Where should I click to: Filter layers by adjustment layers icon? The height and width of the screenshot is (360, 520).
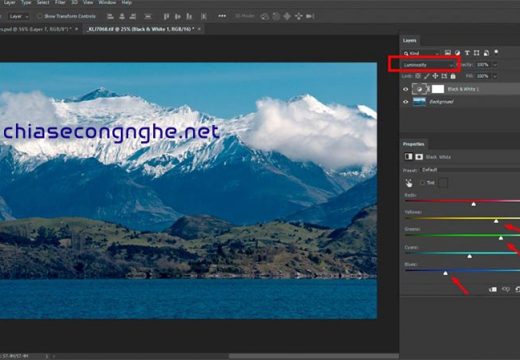click(x=457, y=53)
